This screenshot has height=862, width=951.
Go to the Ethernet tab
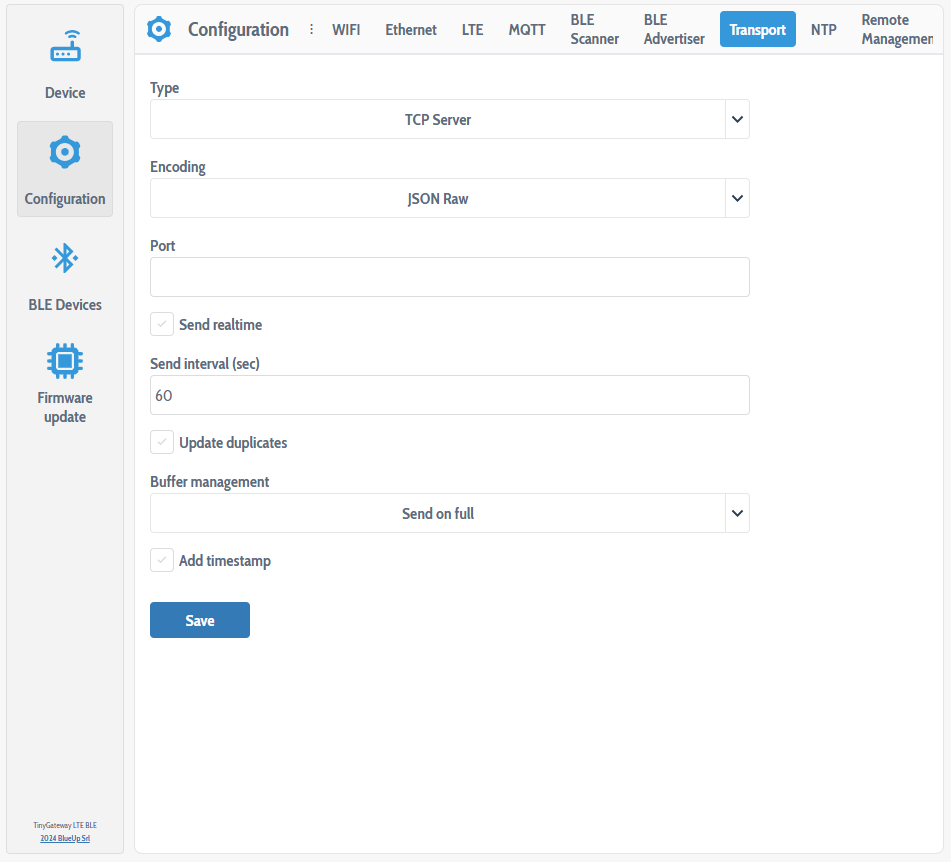tap(411, 30)
